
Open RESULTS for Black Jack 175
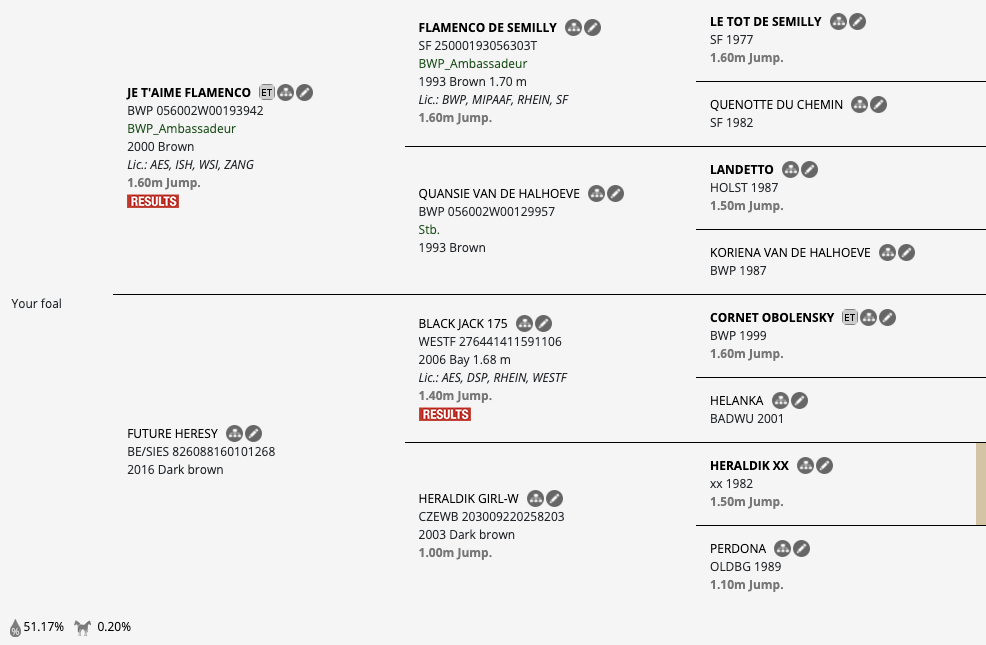(445, 414)
